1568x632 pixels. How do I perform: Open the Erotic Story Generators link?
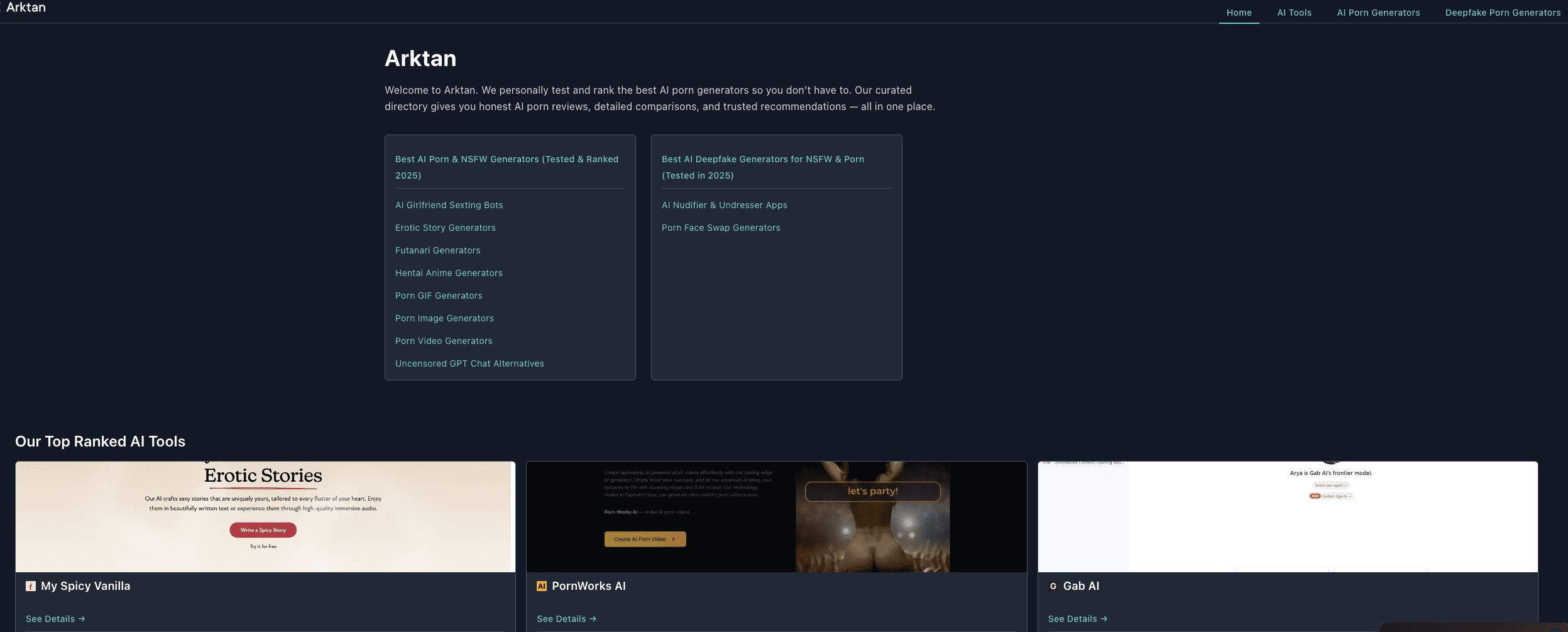coord(445,228)
